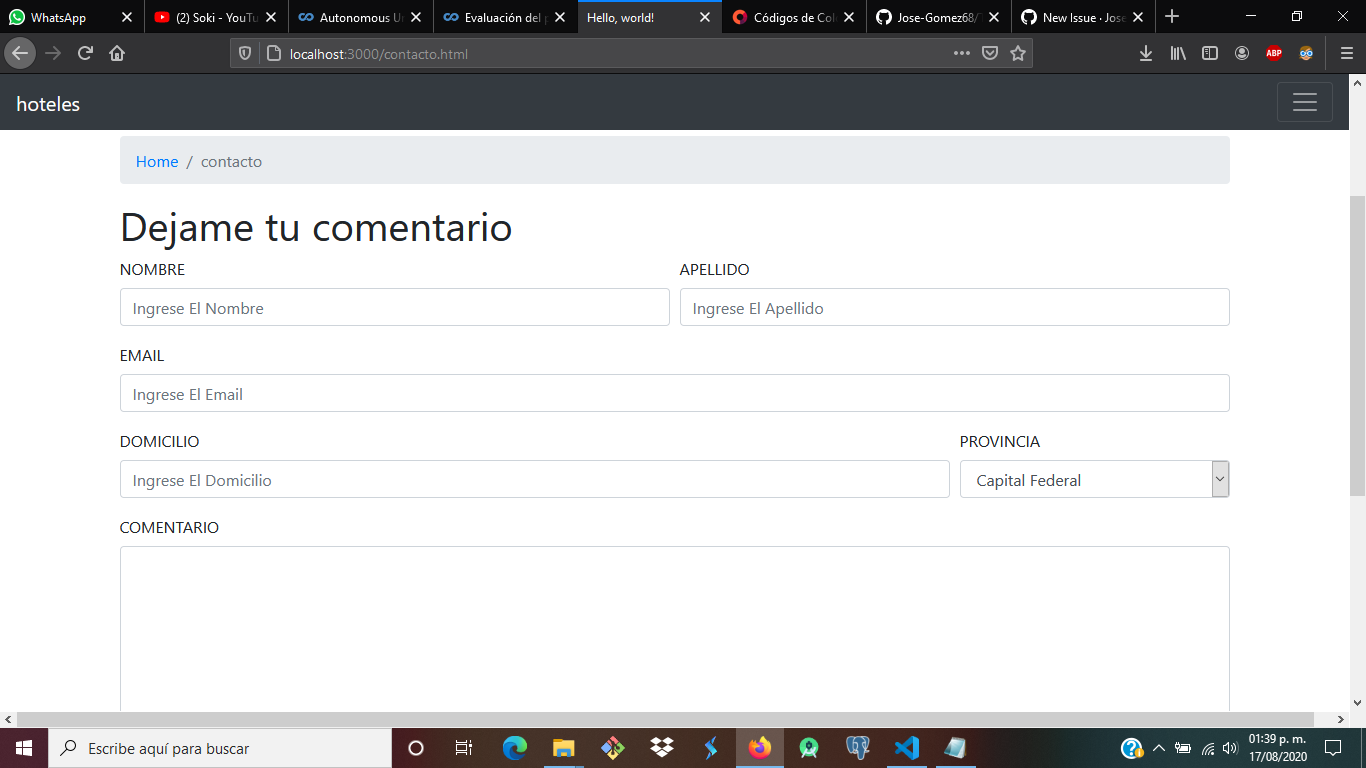The height and width of the screenshot is (768, 1366).
Task: Click the Adblock Plus extension icon
Action: [x=1274, y=53]
